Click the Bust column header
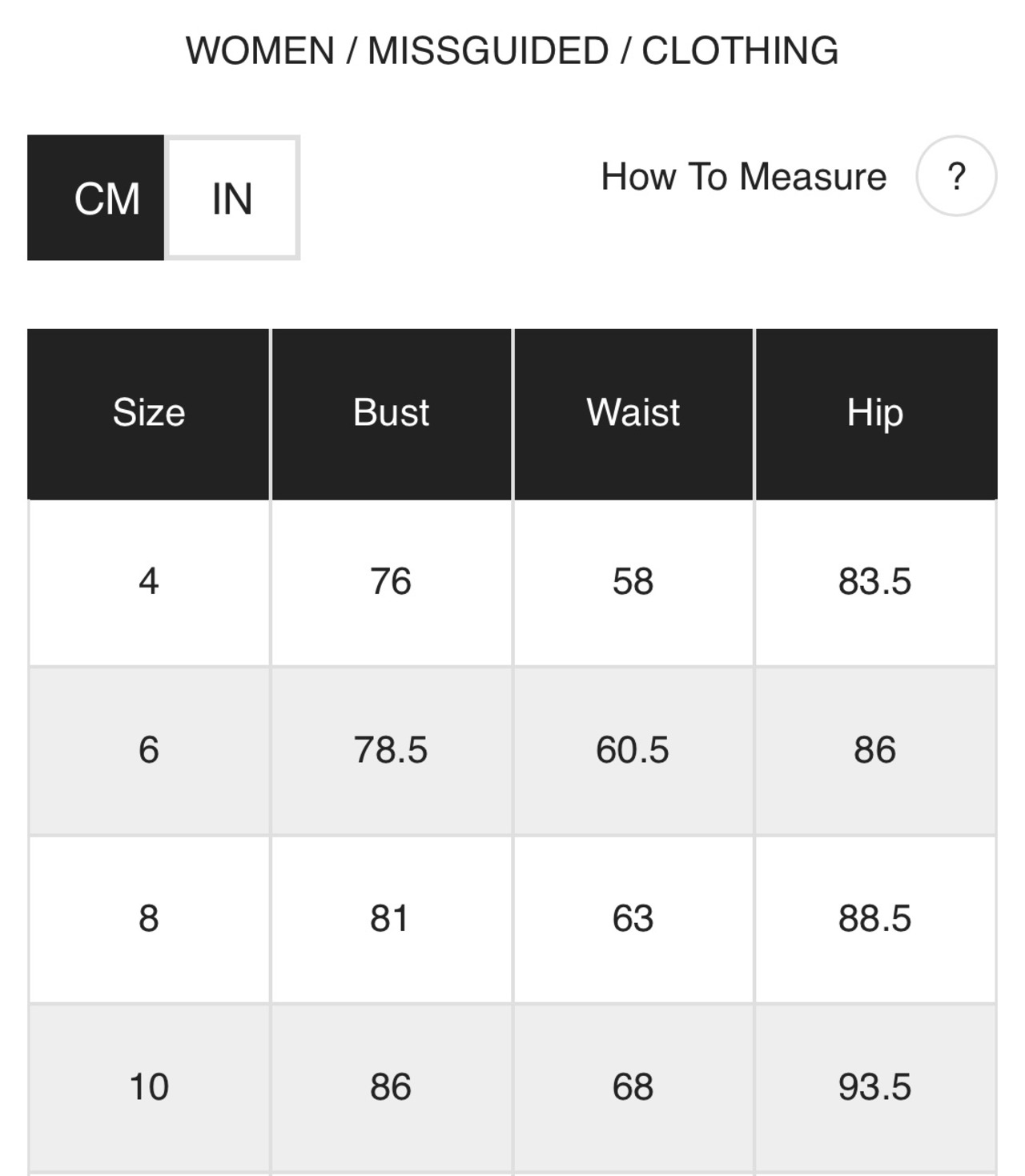1025x1176 pixels. click(391, 413)
